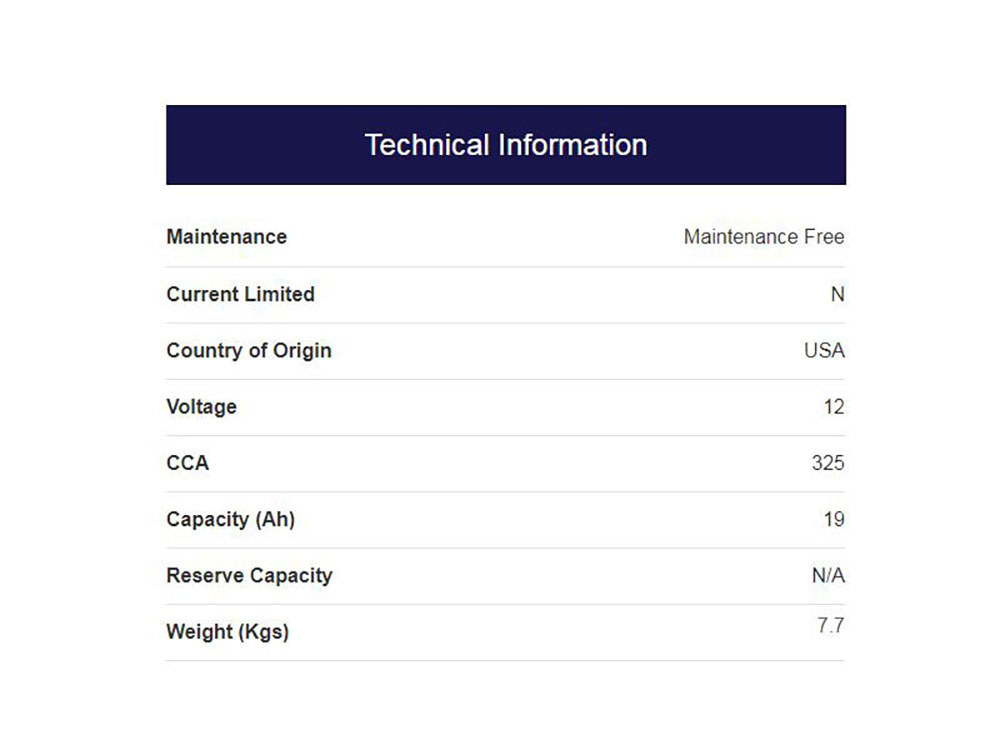This screenshot has height=750, width=1000.
Task: Select the CCA label
Action: [x=188, y=463]
